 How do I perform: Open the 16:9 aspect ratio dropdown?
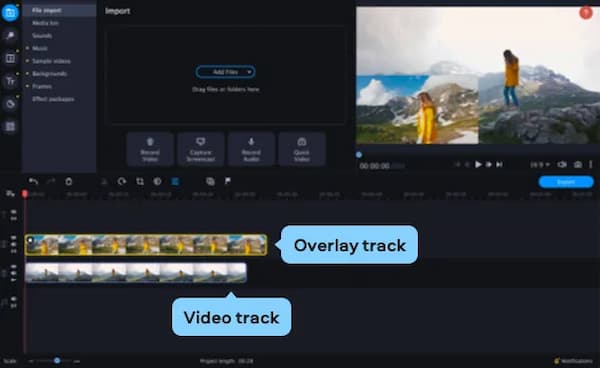pos(540,165)
